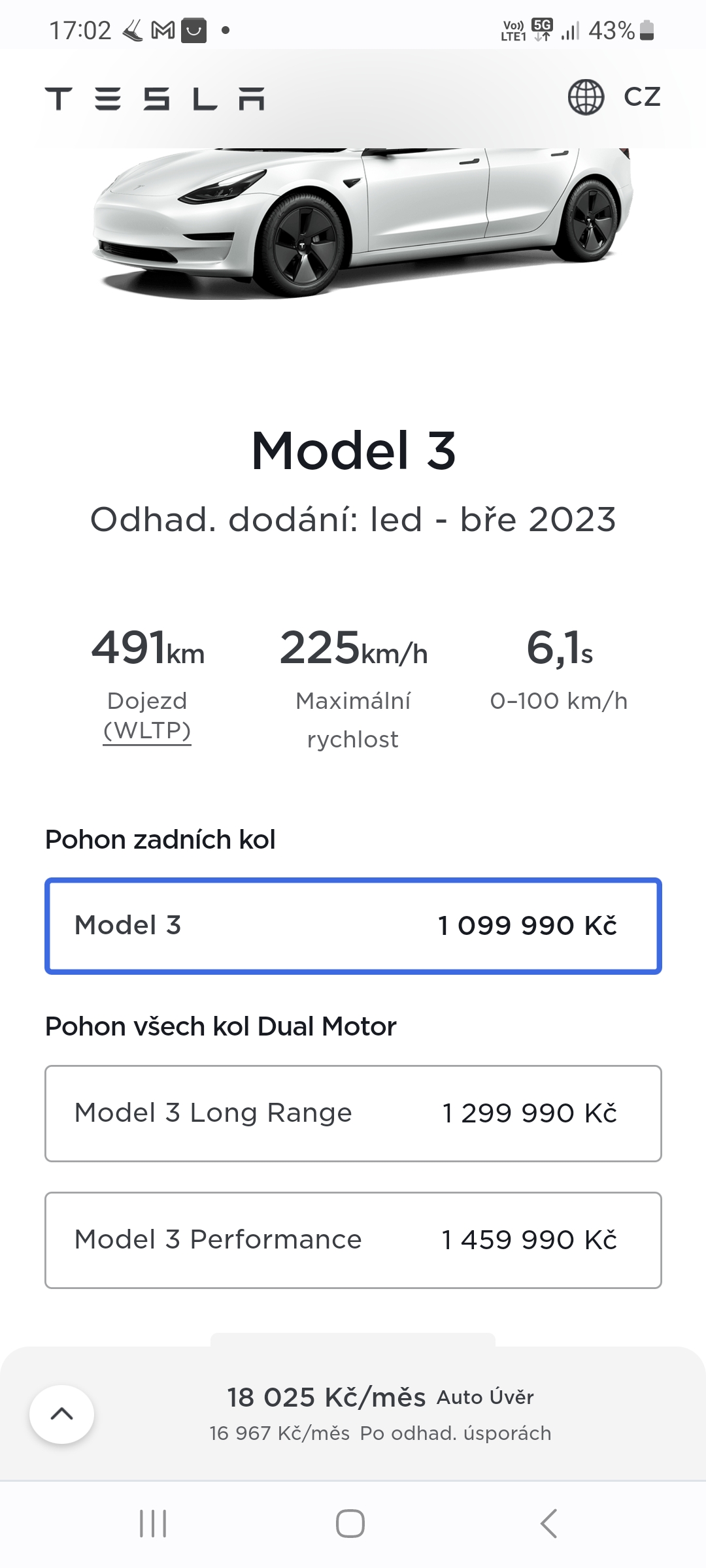This screenshot has height=1568, width=706.
Task: Select the rear-wheel drive Model 3 option
Action: [x=353, y=926]
